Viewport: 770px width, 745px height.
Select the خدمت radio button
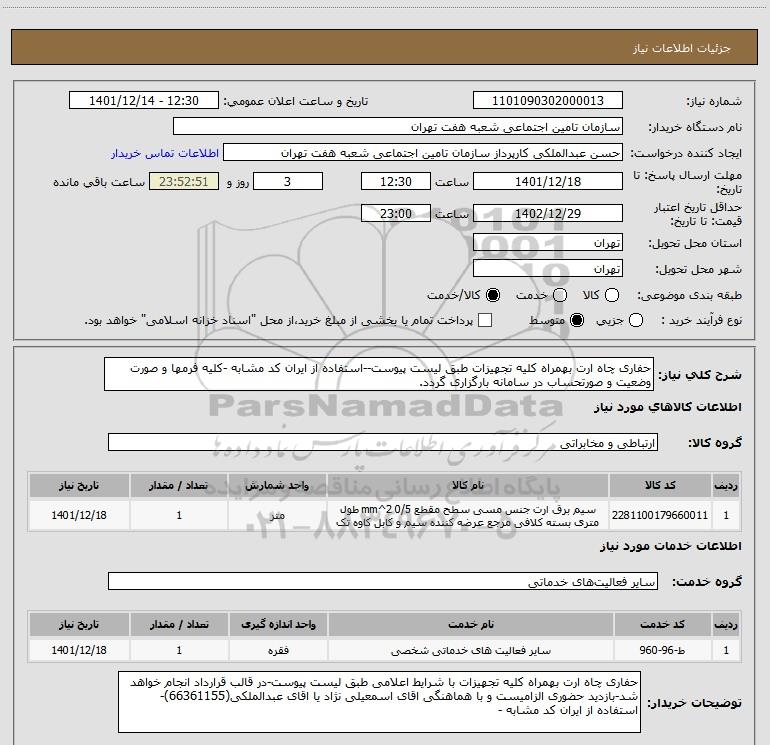tap(560, 295)
